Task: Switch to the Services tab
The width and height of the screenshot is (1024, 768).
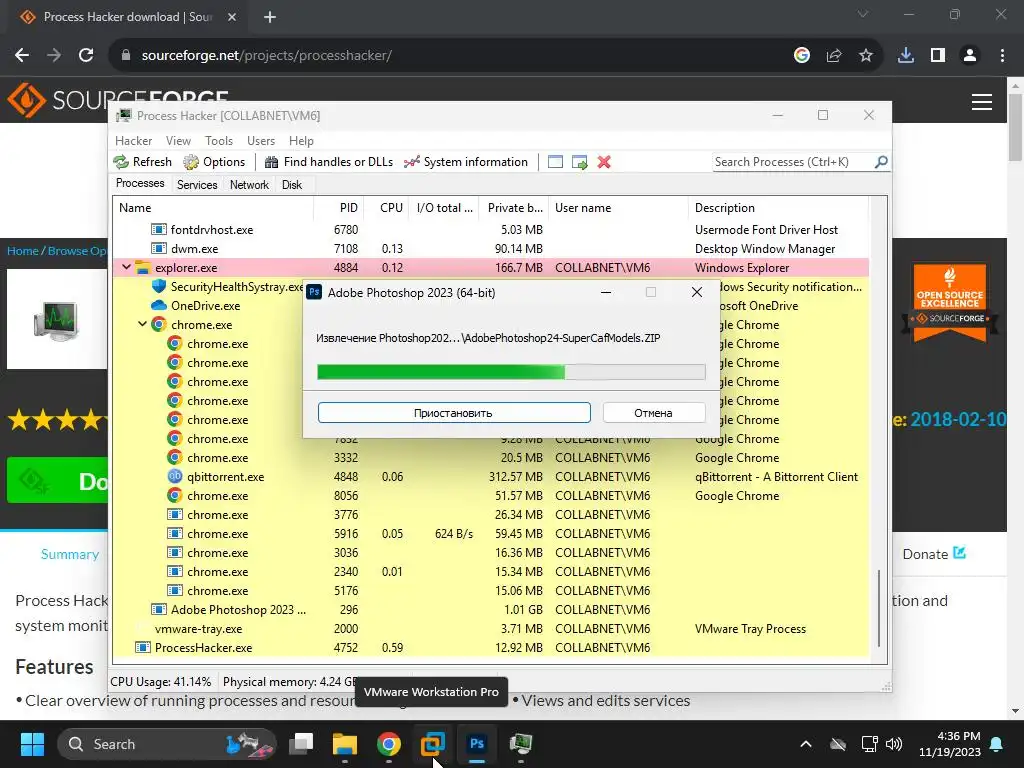Action: pos(197,185)
